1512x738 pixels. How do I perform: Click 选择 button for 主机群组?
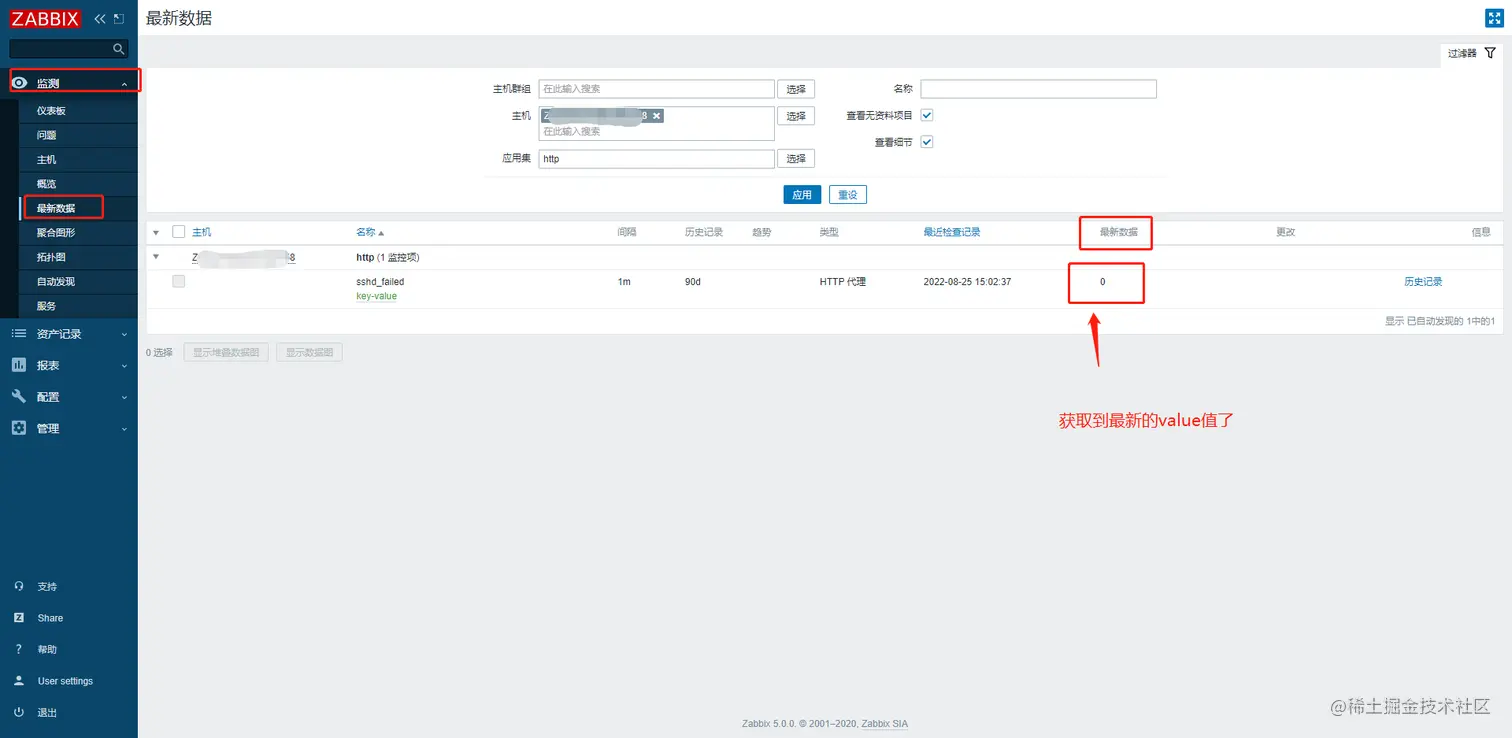point(796,89)
